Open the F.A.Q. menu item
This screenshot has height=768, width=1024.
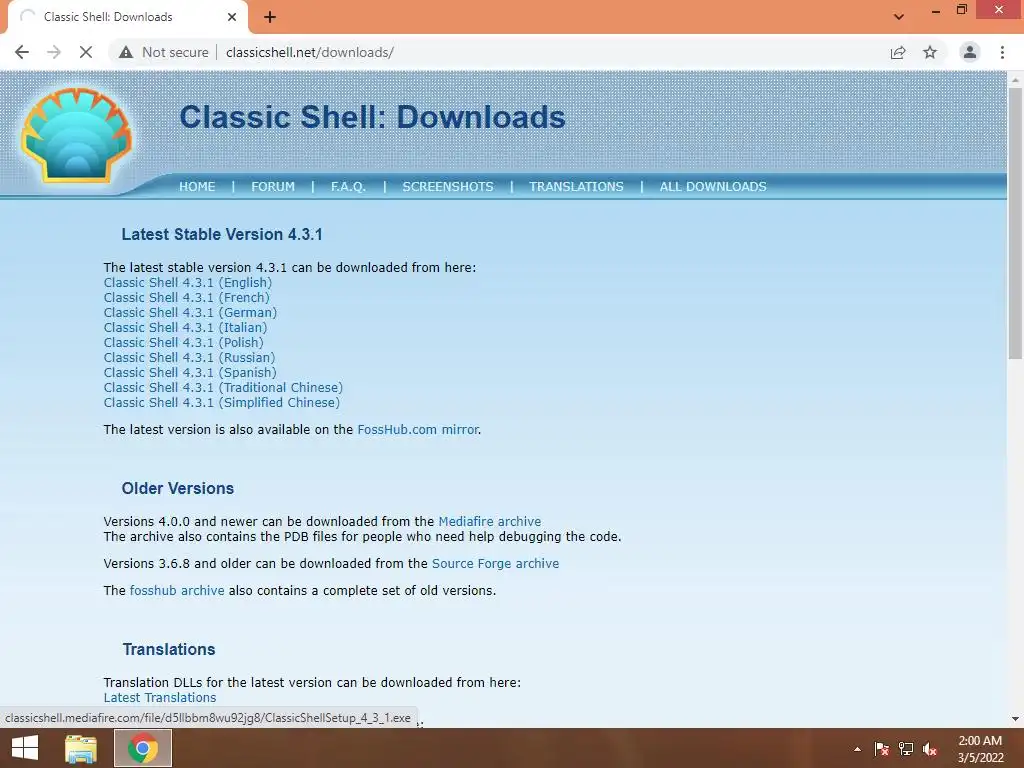tap(348, 187)
